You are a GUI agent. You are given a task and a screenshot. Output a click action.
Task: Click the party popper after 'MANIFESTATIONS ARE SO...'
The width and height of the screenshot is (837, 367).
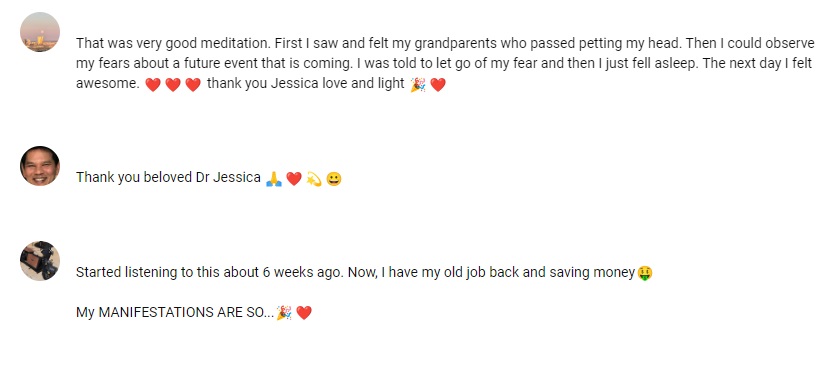[284, 313]
